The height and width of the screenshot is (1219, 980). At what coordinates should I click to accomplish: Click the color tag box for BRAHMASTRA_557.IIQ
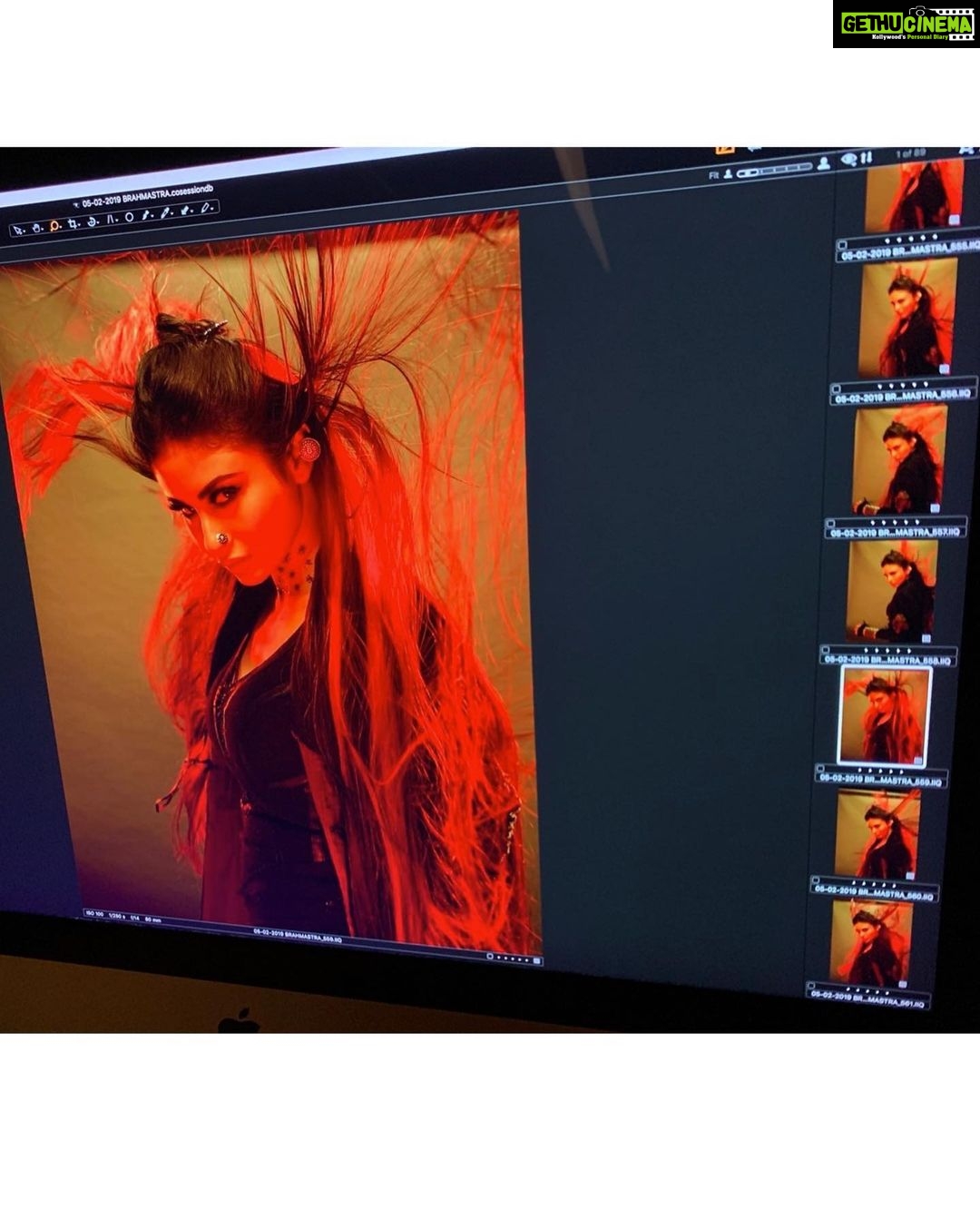[x=829, y=525]
